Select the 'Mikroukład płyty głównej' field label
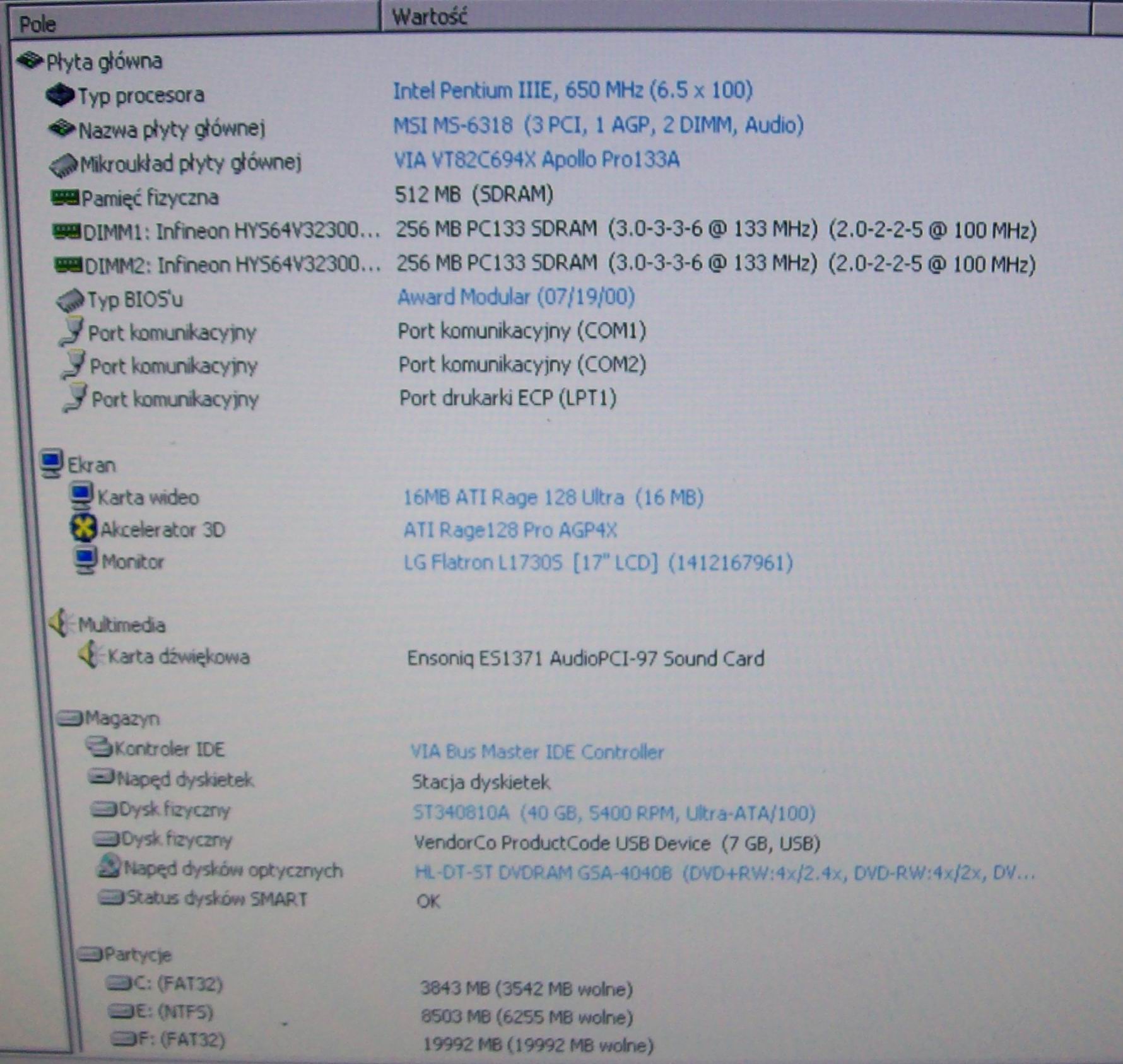Image resolution: width=1123 pixels, height=1064 pixels. click(191, 163)
